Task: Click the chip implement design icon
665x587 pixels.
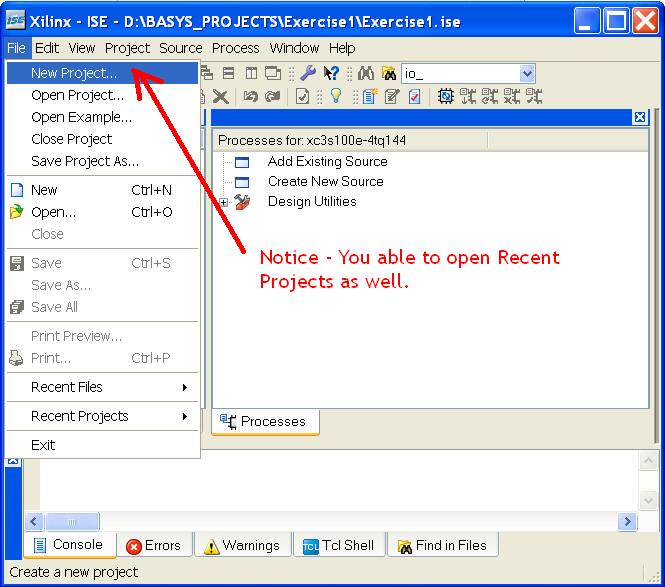Action: [445, 97]
